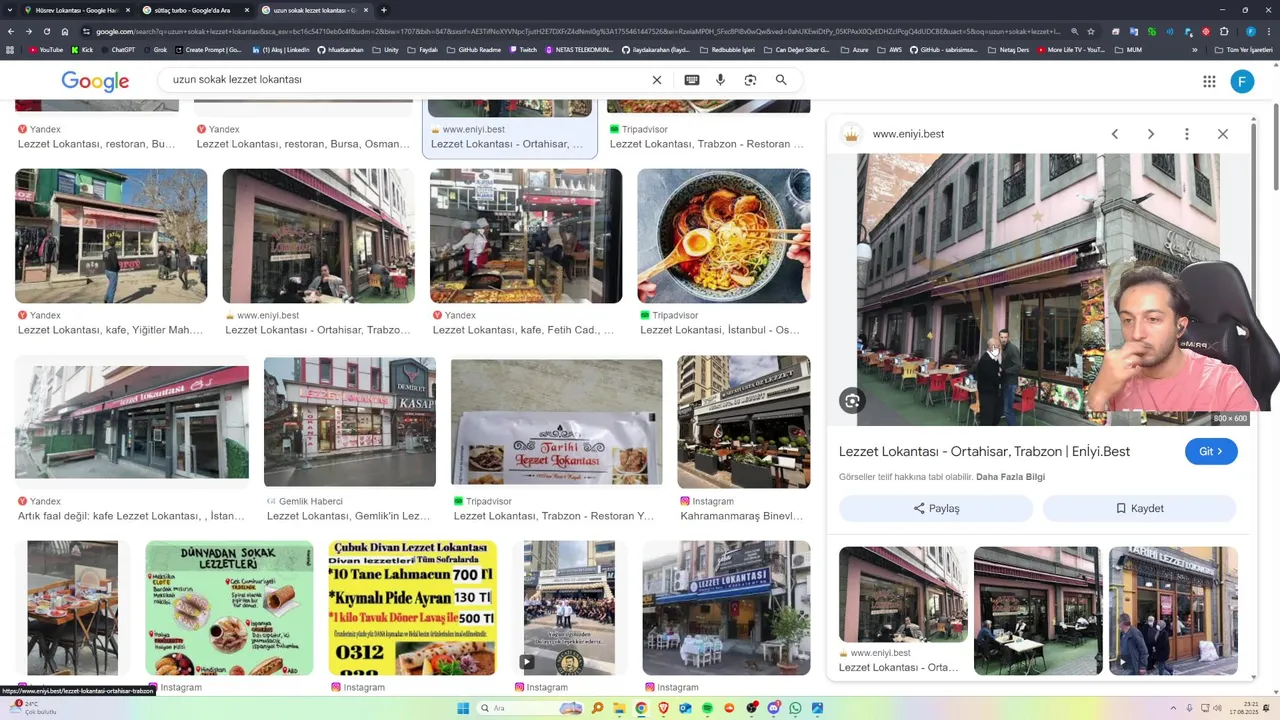Open the Google account avatar menu
The height and width of the screenshot is (720, 1280).
(x=1242, y=81)
